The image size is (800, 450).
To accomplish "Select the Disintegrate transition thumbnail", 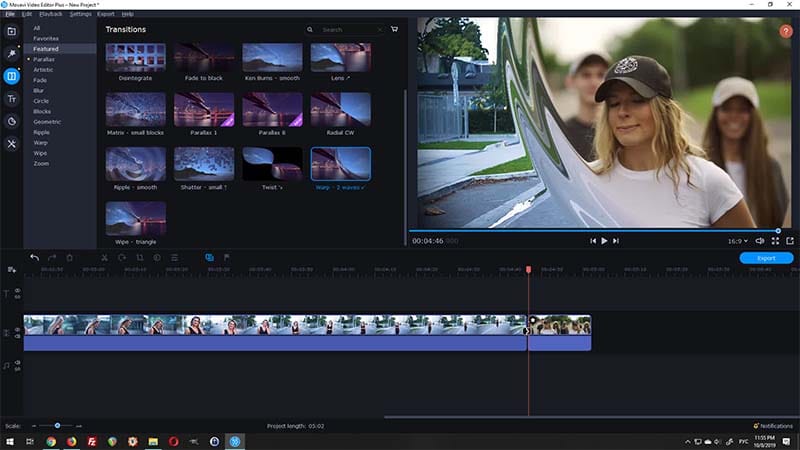I will pos(136,57).
